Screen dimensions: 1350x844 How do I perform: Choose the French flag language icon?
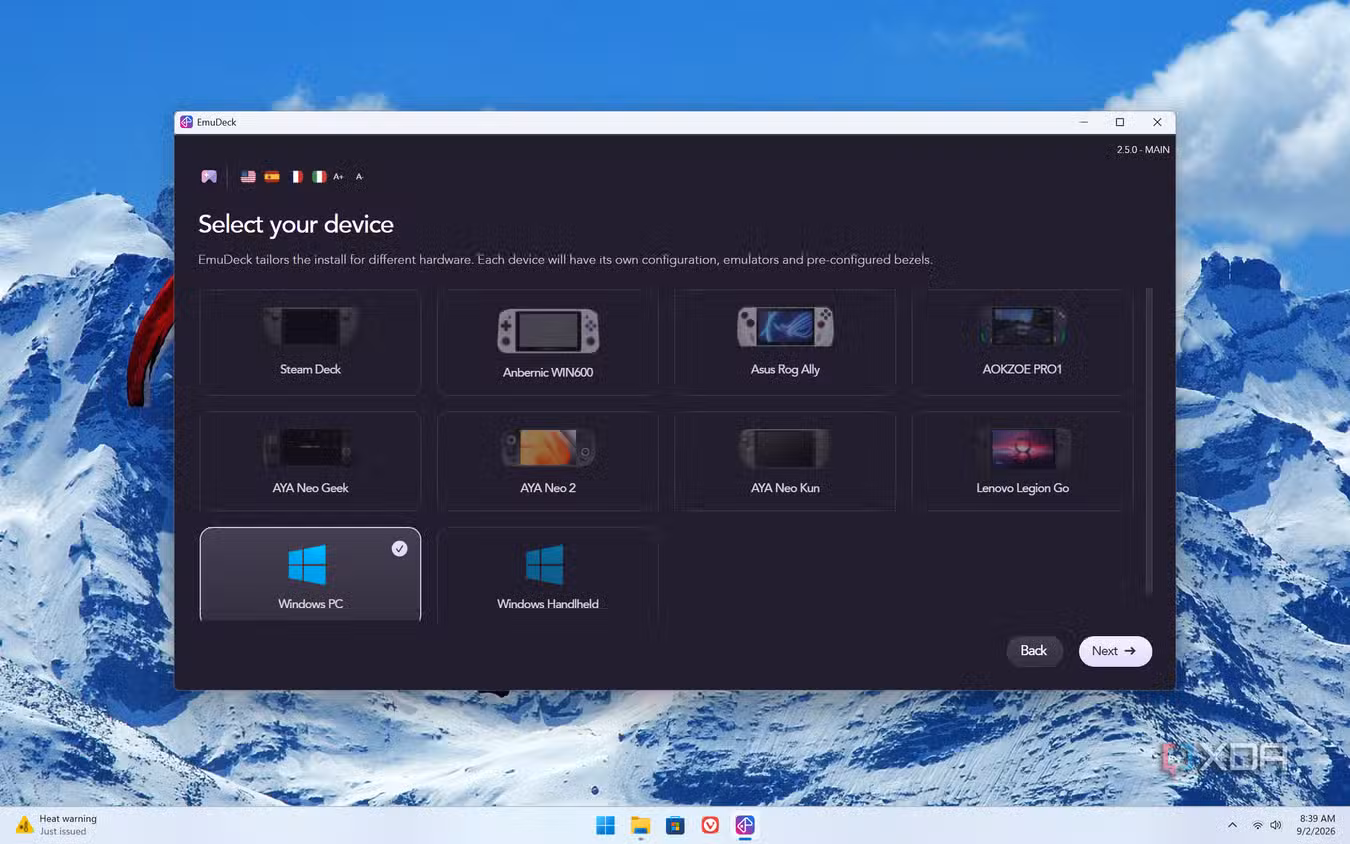click(296, 176)
